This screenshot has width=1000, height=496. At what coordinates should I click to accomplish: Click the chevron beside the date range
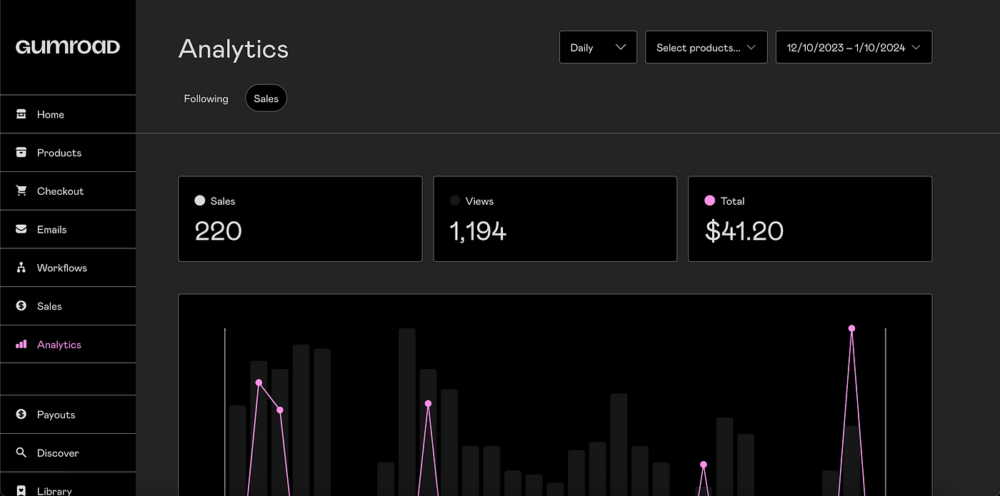coord(916,47)
